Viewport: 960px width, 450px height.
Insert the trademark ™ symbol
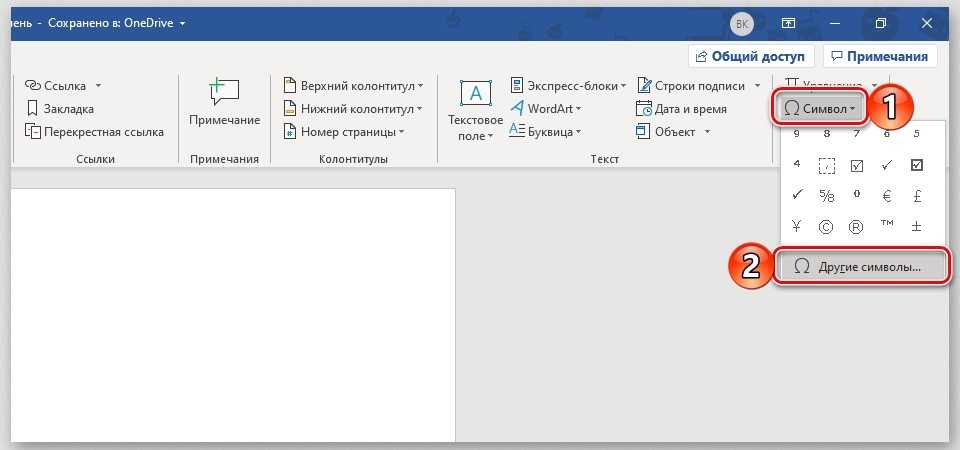pos(886,226)
